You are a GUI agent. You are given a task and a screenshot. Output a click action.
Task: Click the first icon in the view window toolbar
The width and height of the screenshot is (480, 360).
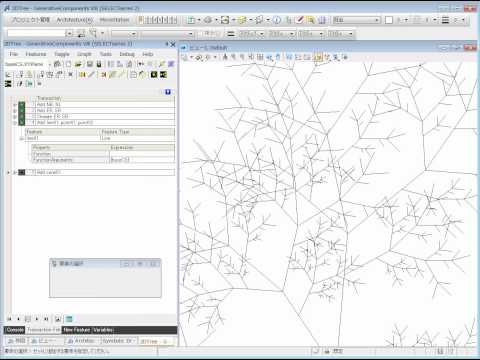click(x=185, y=57)
